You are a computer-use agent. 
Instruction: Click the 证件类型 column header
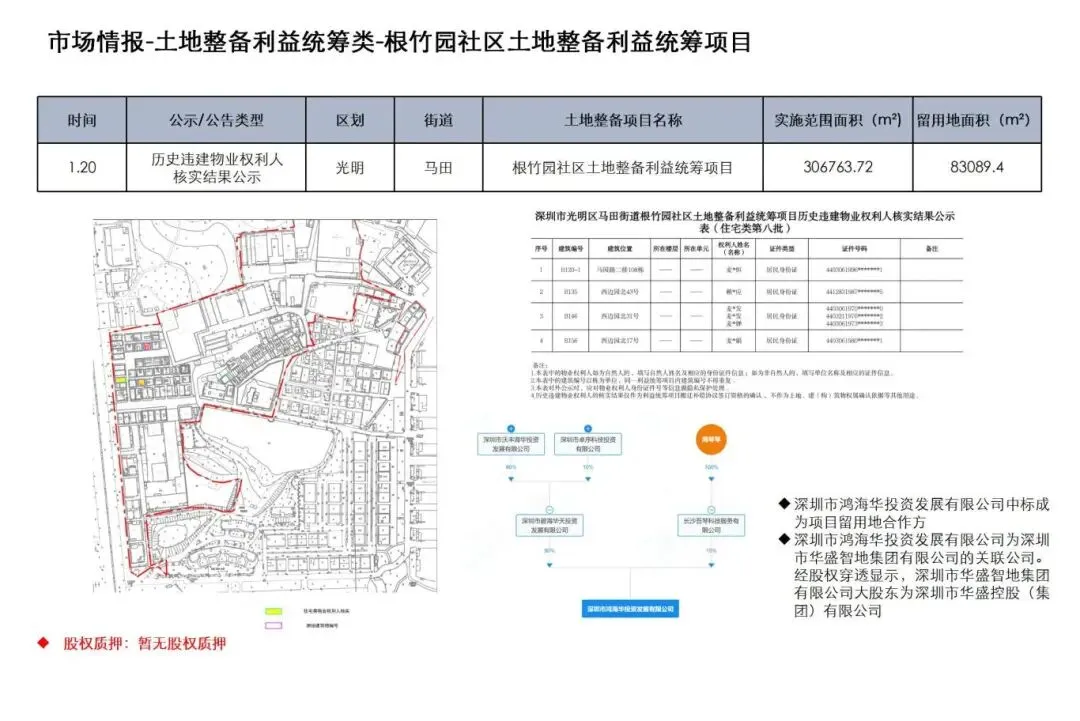(781, 249)
